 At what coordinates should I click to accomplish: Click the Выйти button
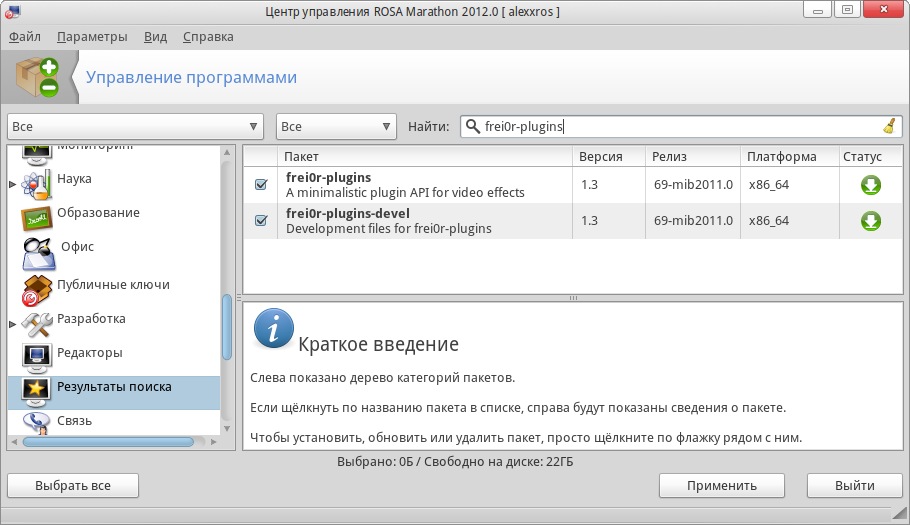click(855, 486)
